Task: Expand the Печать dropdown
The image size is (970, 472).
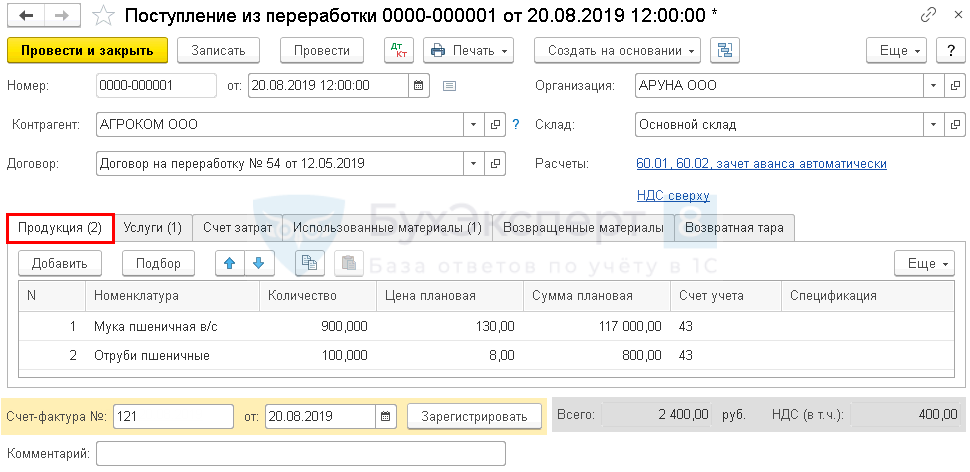Action: pos(468,50)
